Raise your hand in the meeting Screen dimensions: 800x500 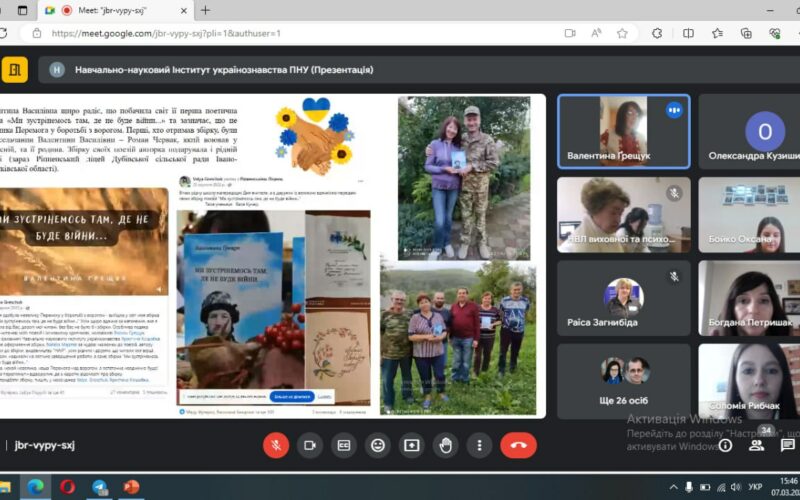click(446, 445)
